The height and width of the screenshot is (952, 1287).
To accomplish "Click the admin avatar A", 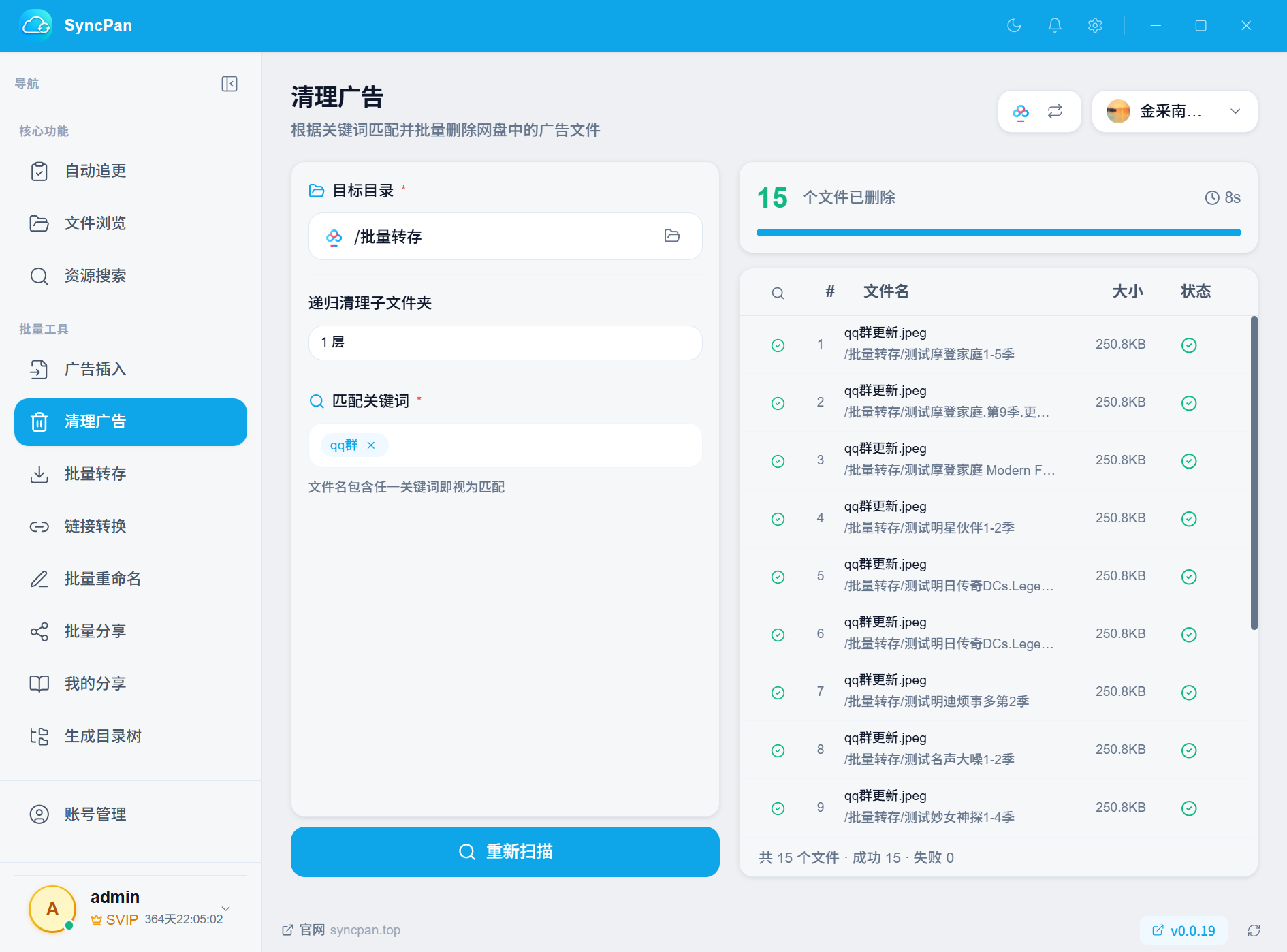I will coord(52,909).
